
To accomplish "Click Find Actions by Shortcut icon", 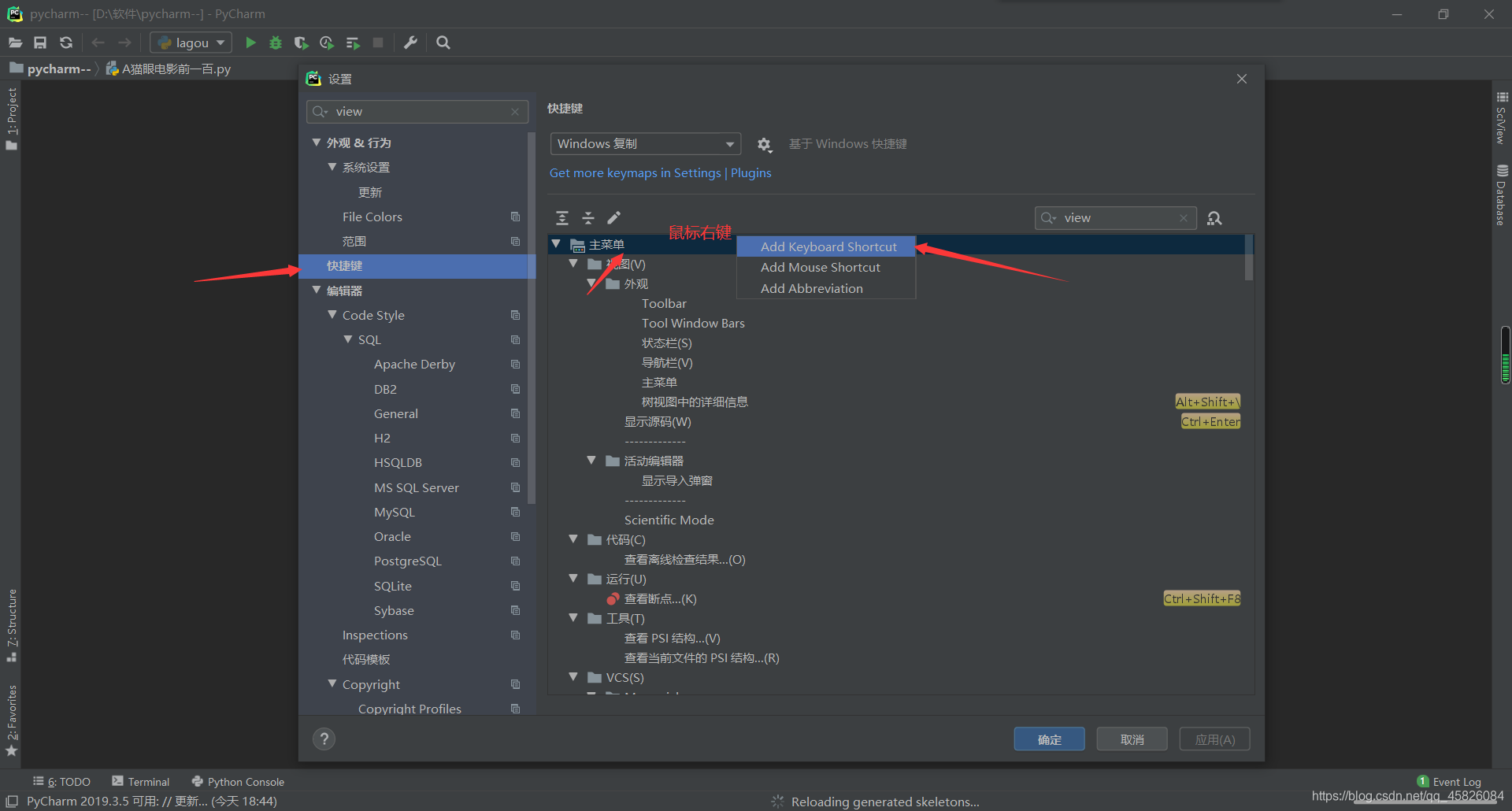I will point(1214,218).
